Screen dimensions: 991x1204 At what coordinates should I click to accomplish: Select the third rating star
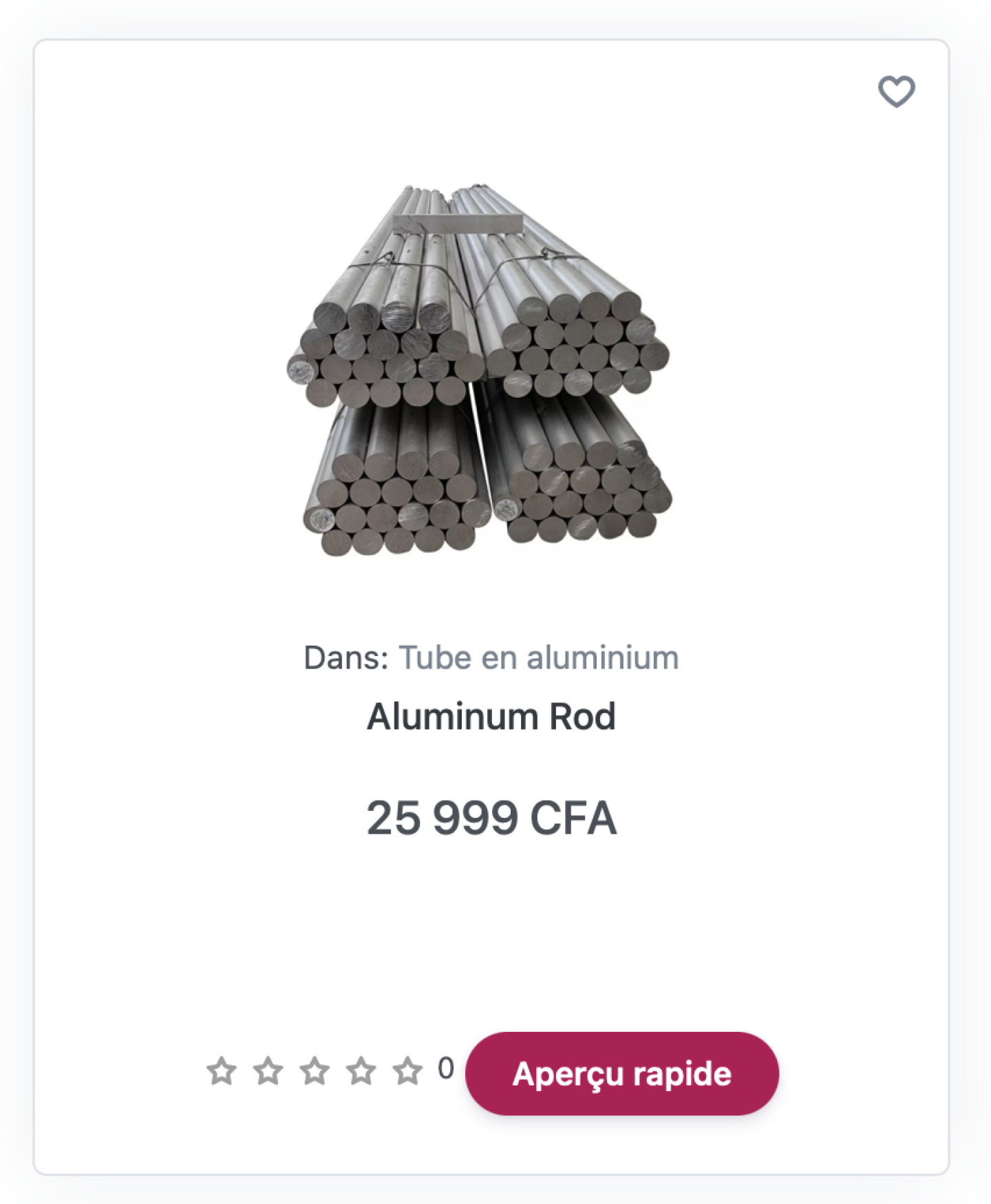315,1071
